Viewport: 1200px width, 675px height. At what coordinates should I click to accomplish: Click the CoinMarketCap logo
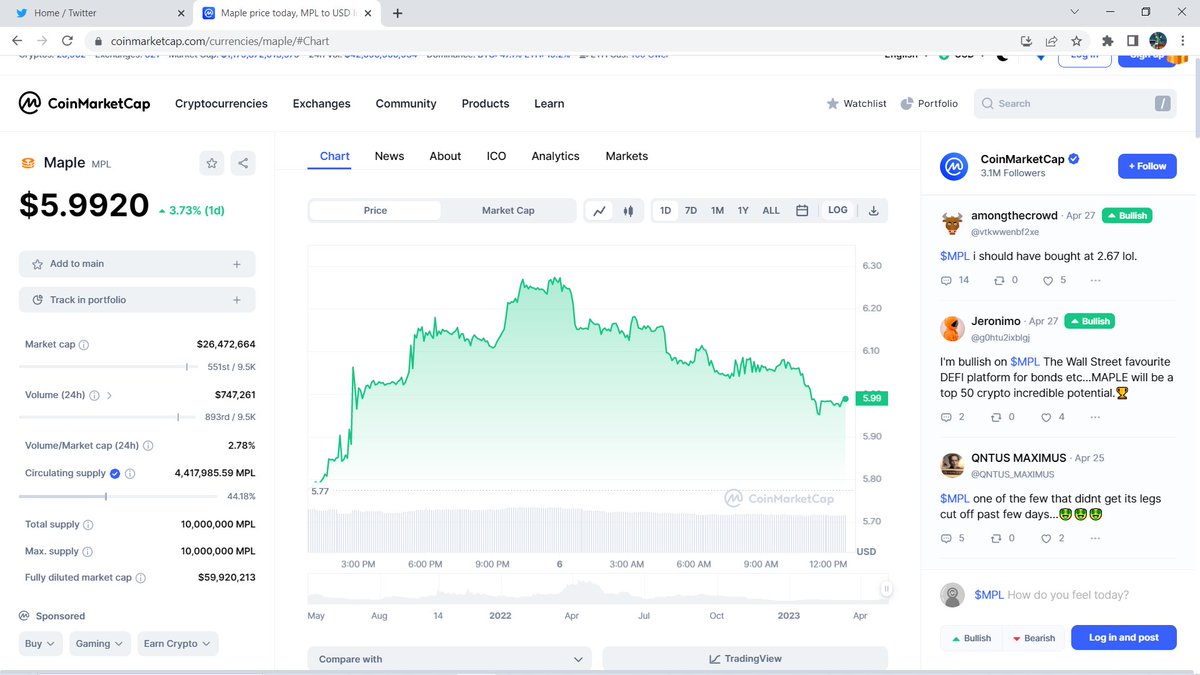pos(85,103)
